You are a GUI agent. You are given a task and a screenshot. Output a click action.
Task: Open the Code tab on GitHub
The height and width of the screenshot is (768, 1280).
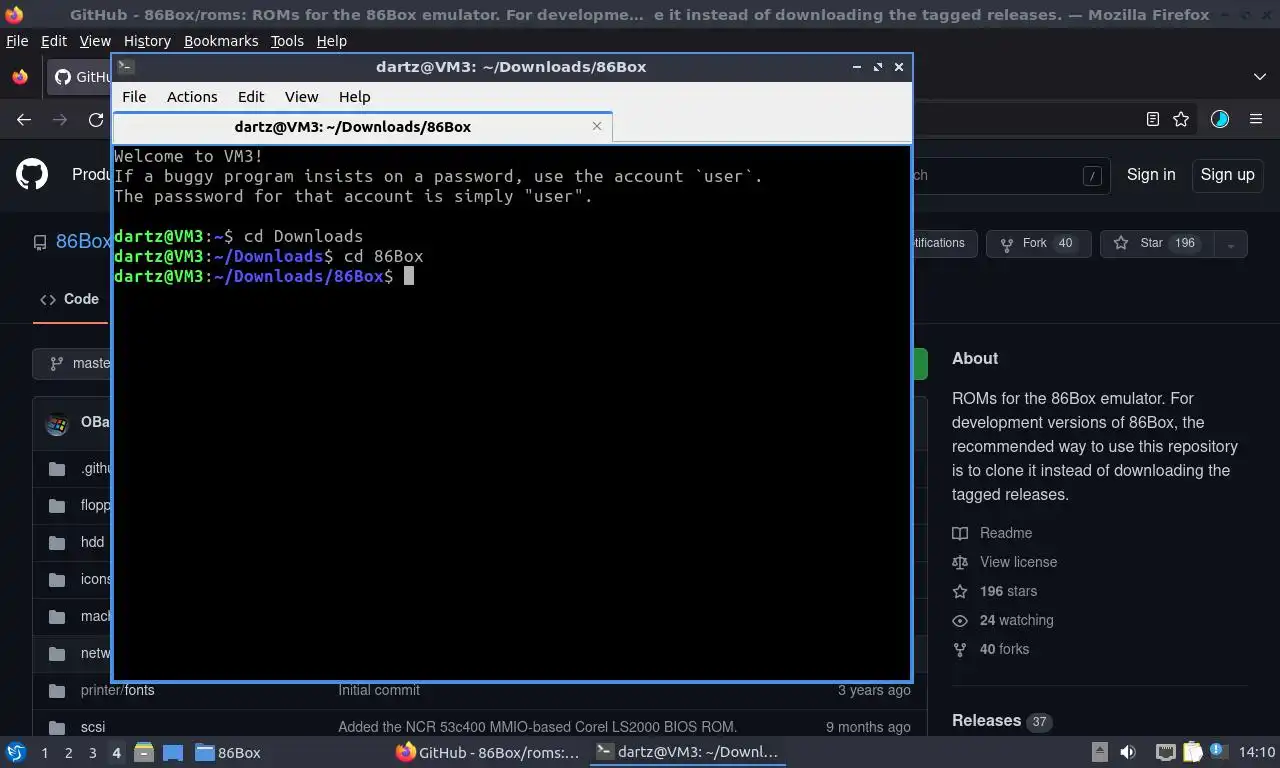point(69,299)
